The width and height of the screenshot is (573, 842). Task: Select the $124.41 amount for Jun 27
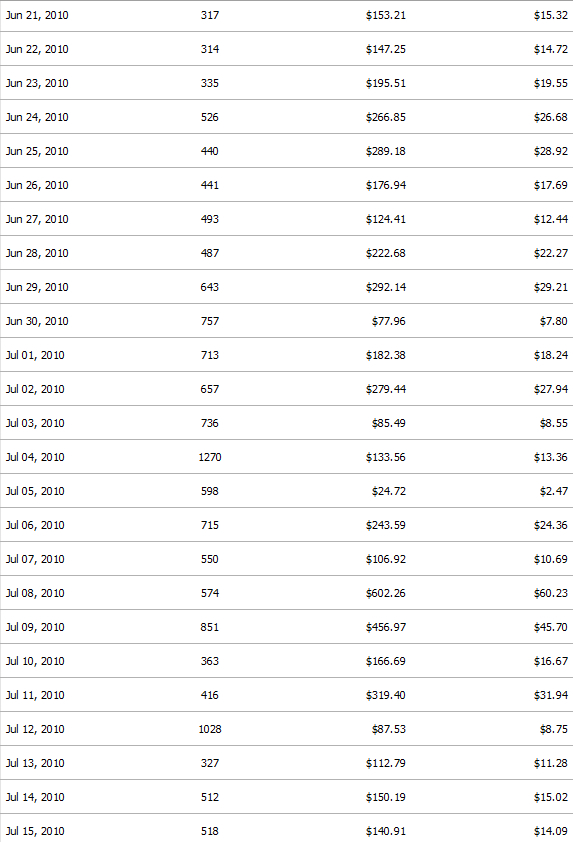[x=386, y=219]
